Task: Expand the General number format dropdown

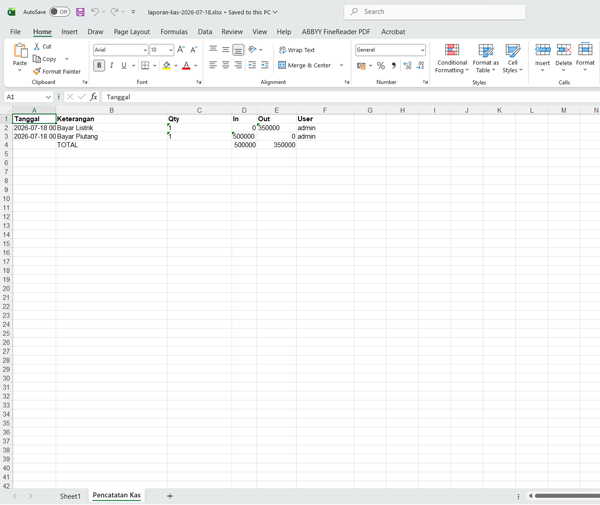Action: point(422,50)
